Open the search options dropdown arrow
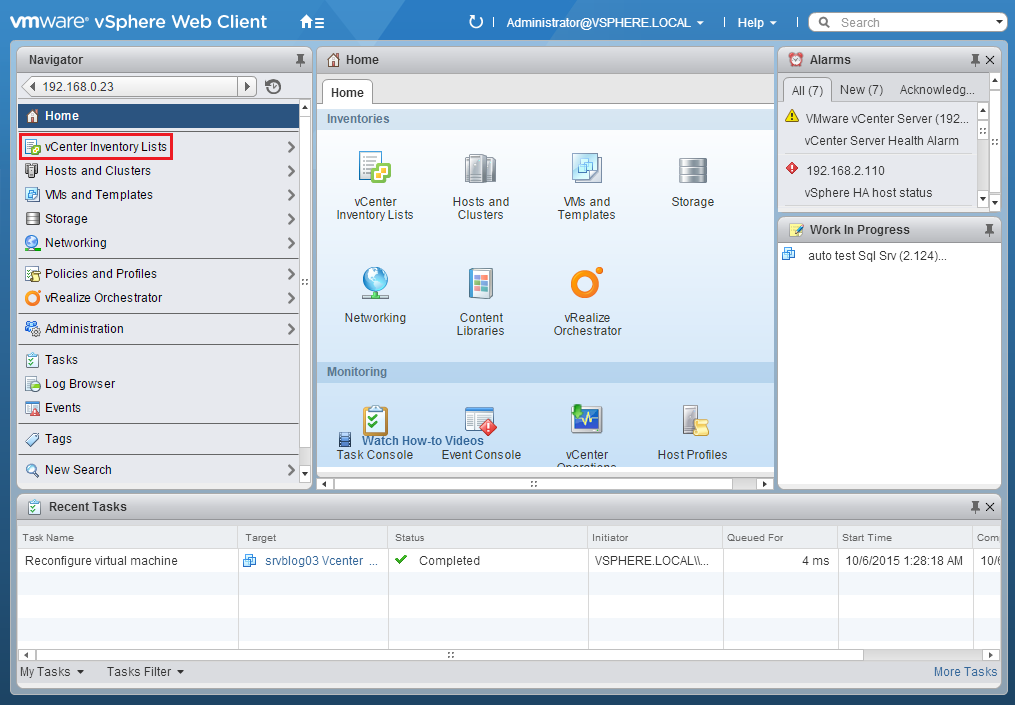Viewport: 1015px width, 705px height. click(x=999, y=22)
